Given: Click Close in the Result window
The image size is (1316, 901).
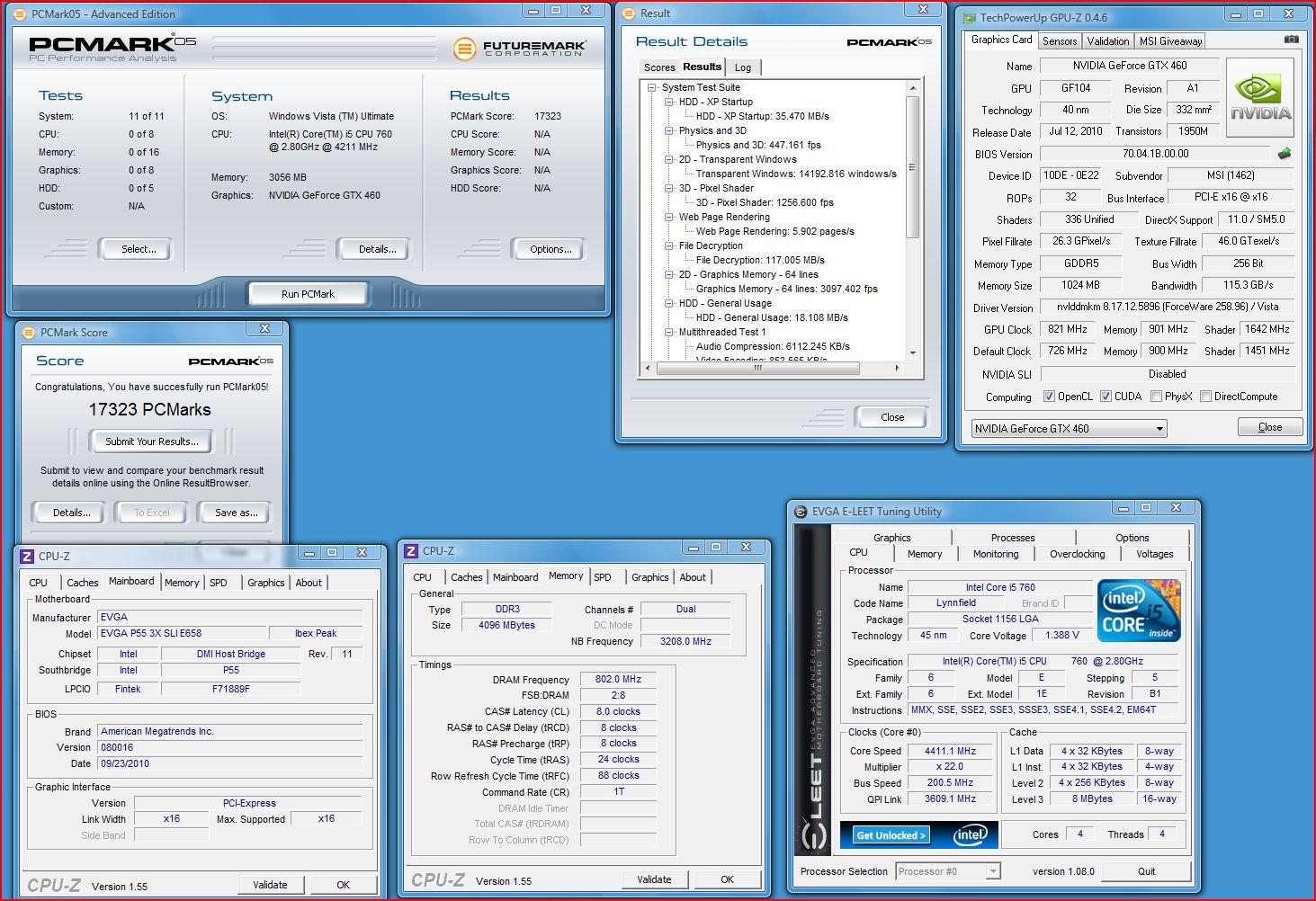Looking at the screenshot, I should coord(892,417).
